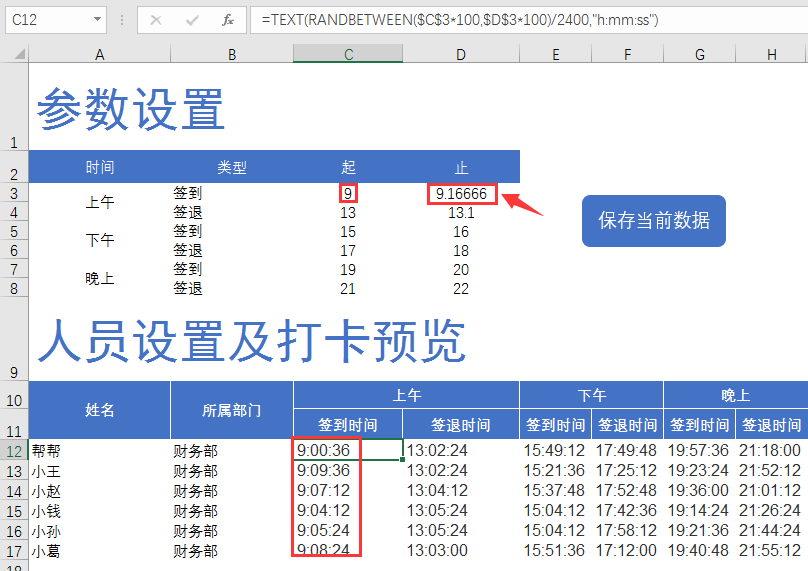Select column F header
This screenshot has width=808, height=571.
[x=627, y=54]
